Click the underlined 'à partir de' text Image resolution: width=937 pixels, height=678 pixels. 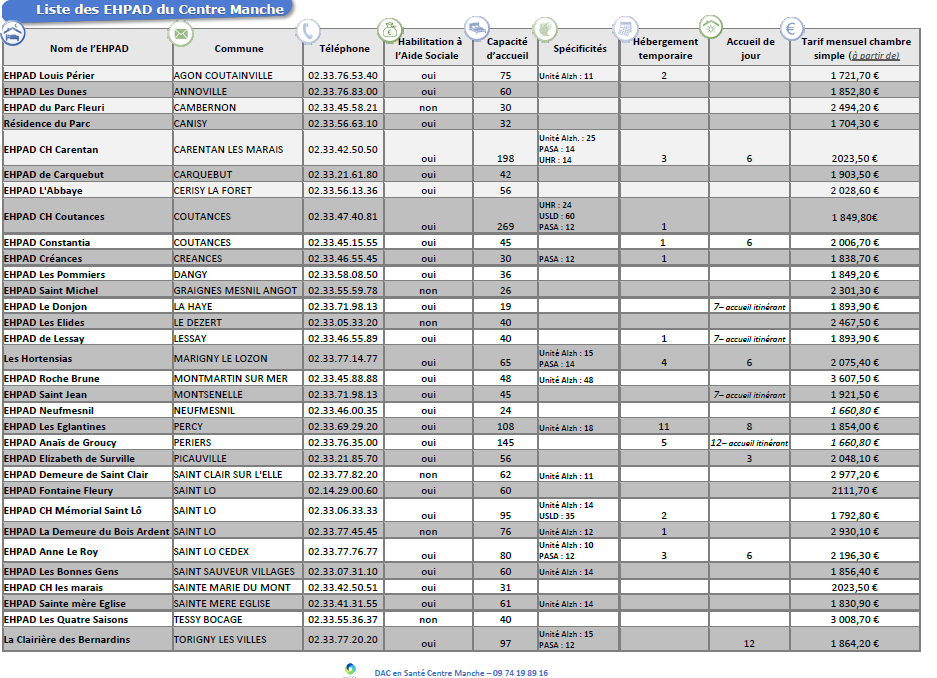coord(875,56)
